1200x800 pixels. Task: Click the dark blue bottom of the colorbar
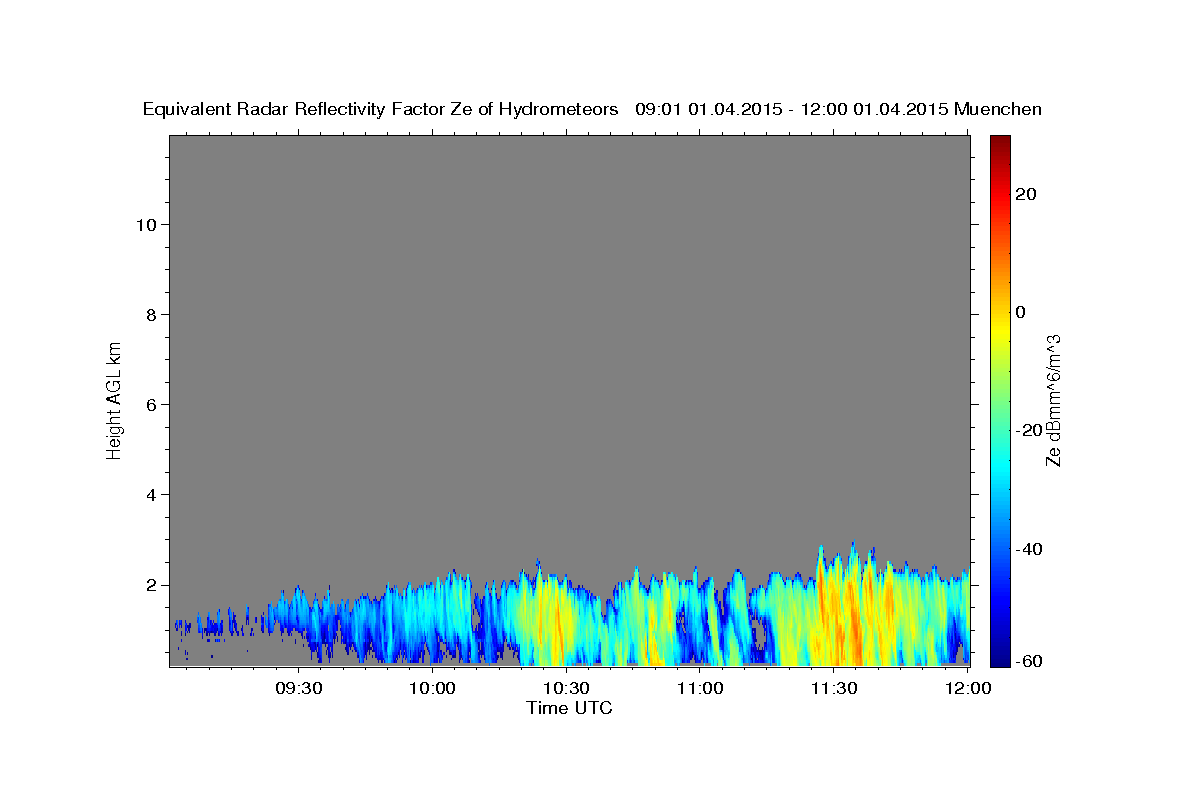click(1000, 656)
